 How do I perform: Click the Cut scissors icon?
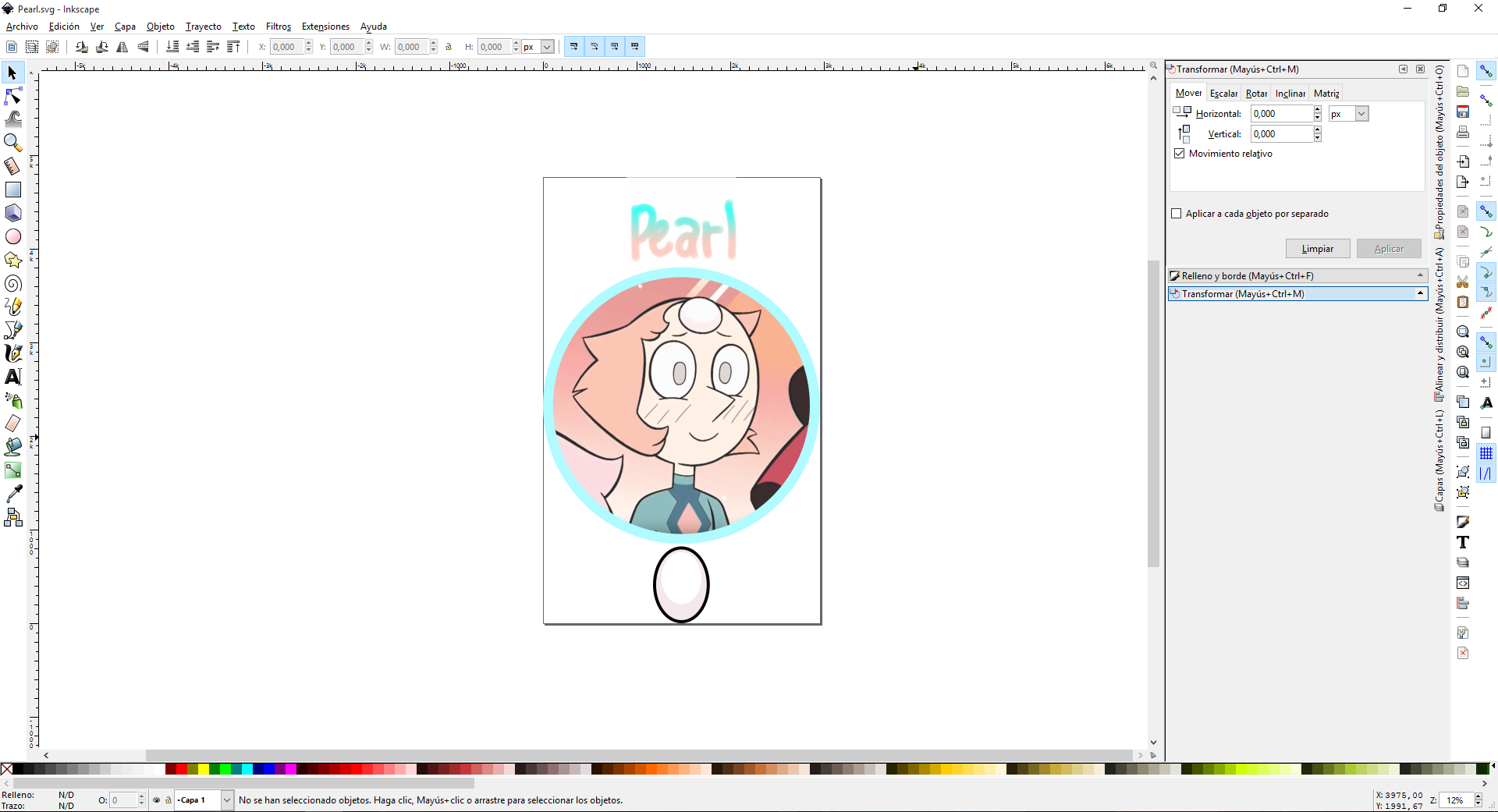click(1463, 282)
